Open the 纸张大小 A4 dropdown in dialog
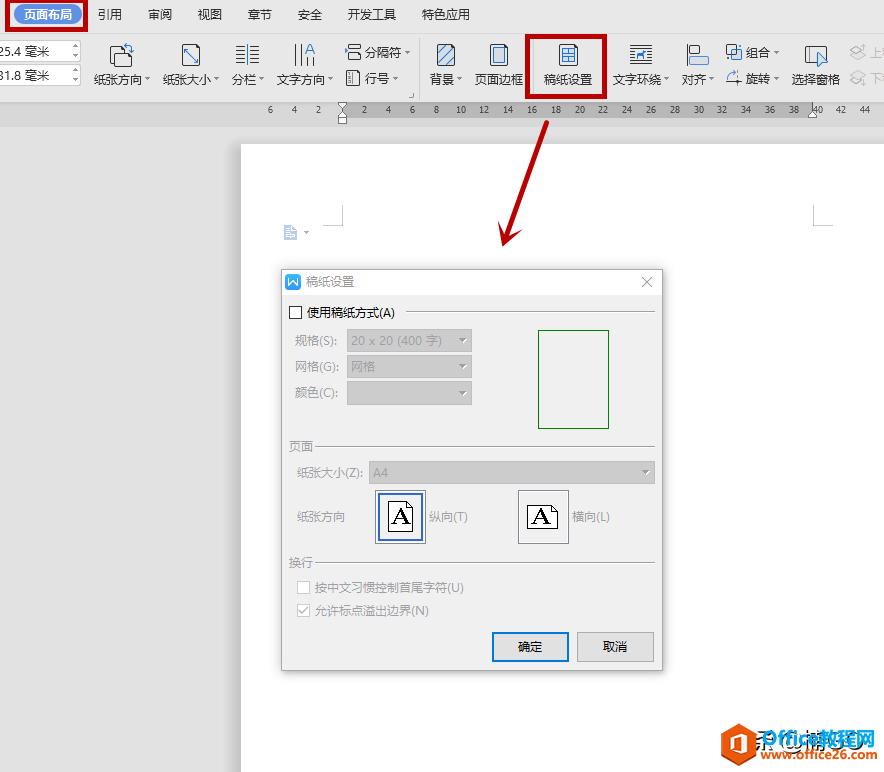Viewport: 884px width, 772px height. click(512, 473)
